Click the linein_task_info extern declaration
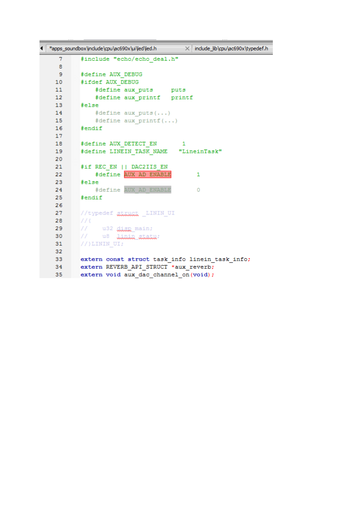This screenshot has height=509, width=360. 165,259
